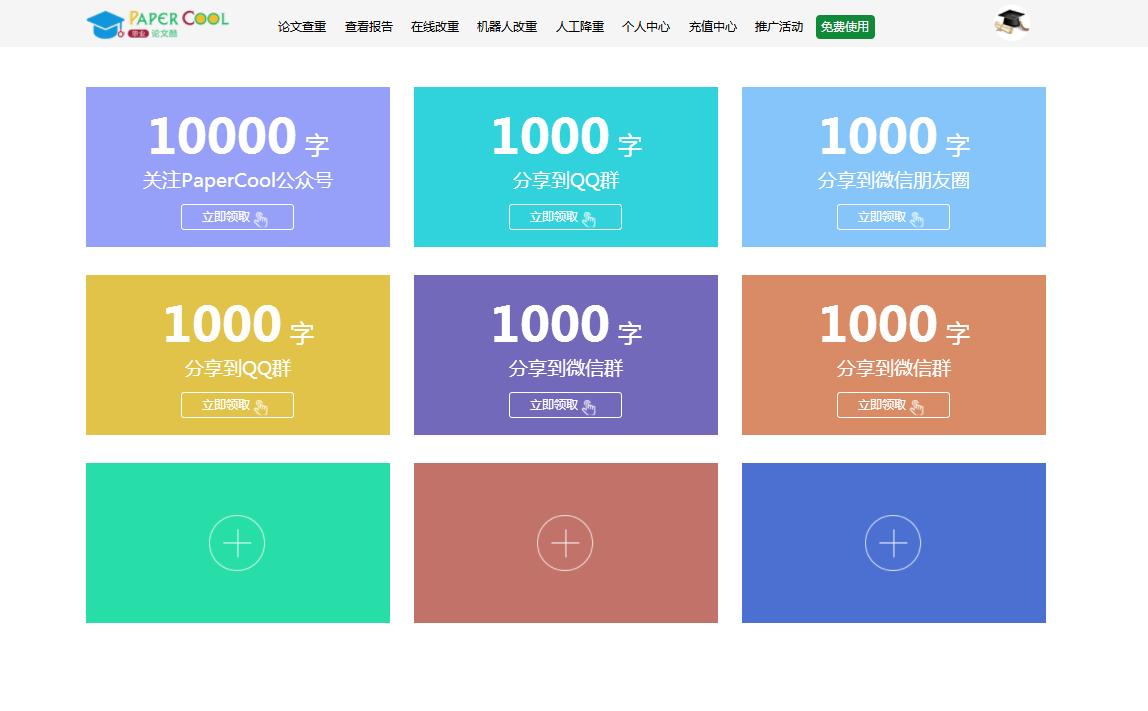This screenshot has width=1148, height=711.
Task: Click the 10000 字 heading
Action: click(x=239, y=137)
